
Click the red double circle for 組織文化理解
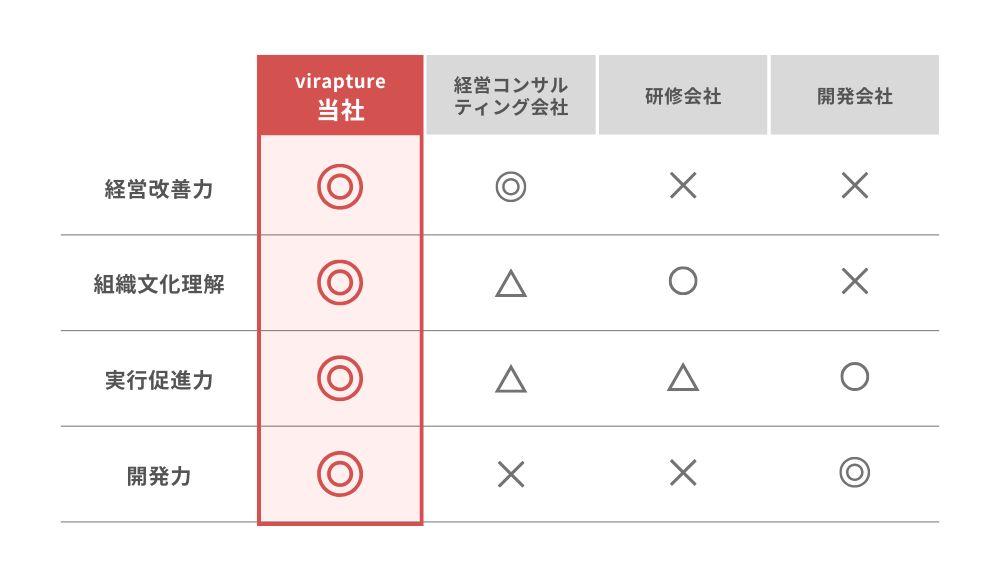[340, 283]
